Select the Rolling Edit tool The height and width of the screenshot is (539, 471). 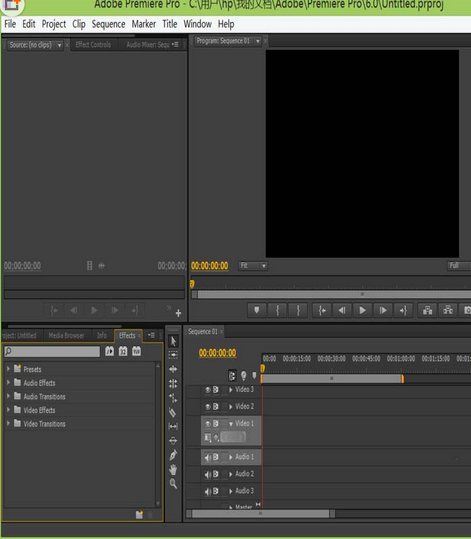point(173,383)
